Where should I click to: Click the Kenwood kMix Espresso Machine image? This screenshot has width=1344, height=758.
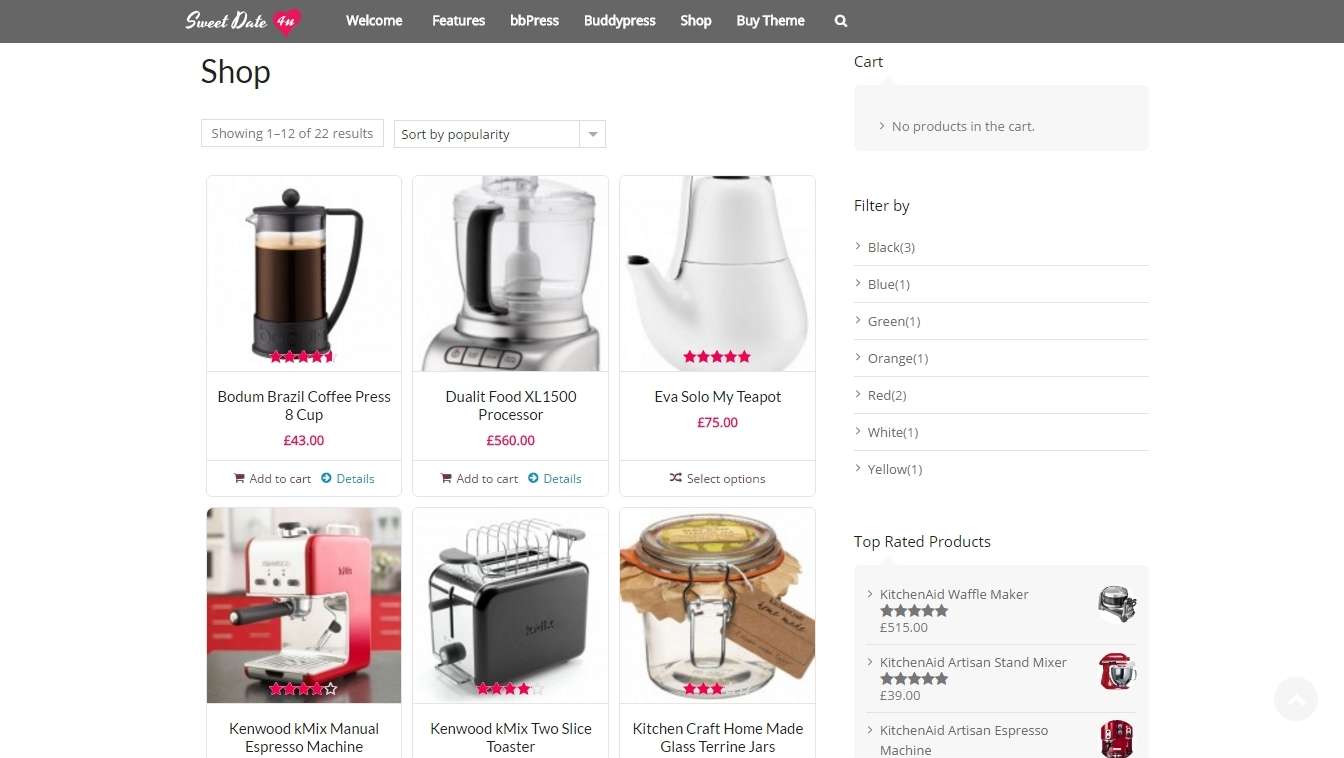click(x=304, y=605)
